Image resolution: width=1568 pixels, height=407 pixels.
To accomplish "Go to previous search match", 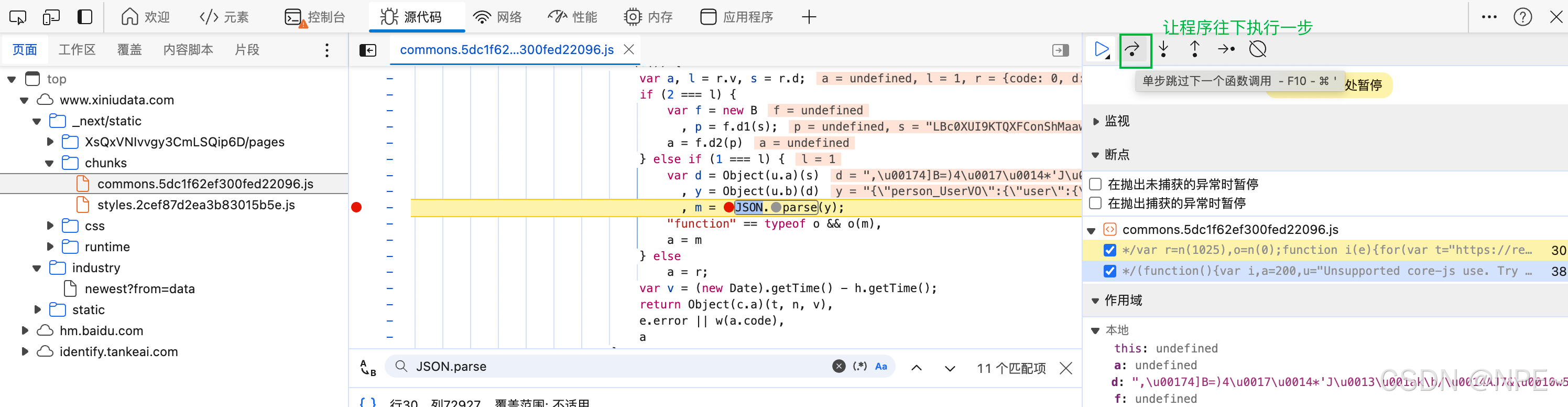I will 916,368.
